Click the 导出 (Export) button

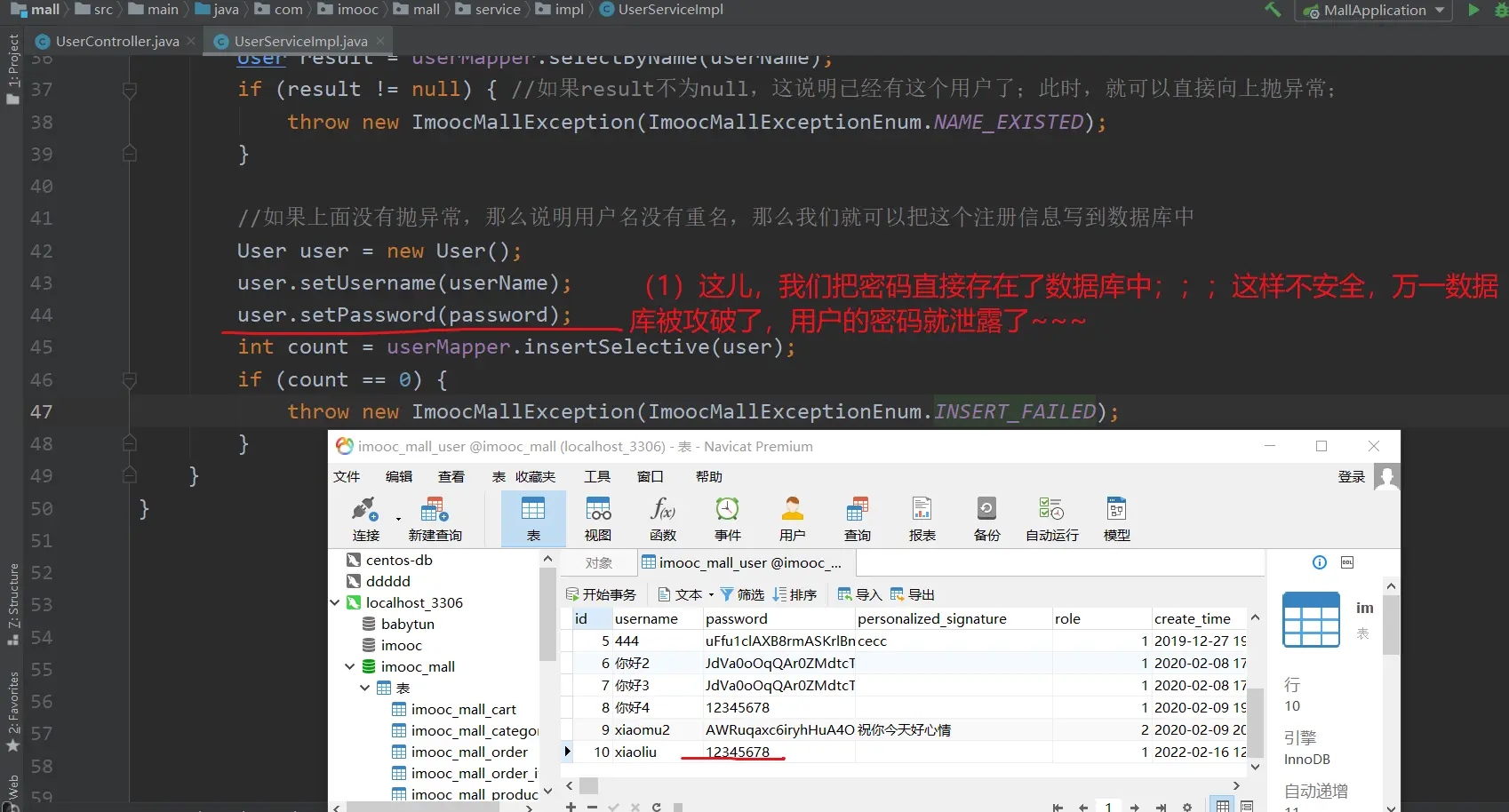pyautogui.click(x=913, y=594)
